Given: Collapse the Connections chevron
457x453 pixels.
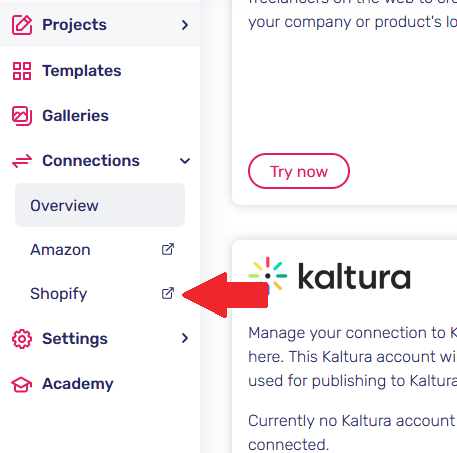Looking at the screenshot, I should [x=185, y=161].
